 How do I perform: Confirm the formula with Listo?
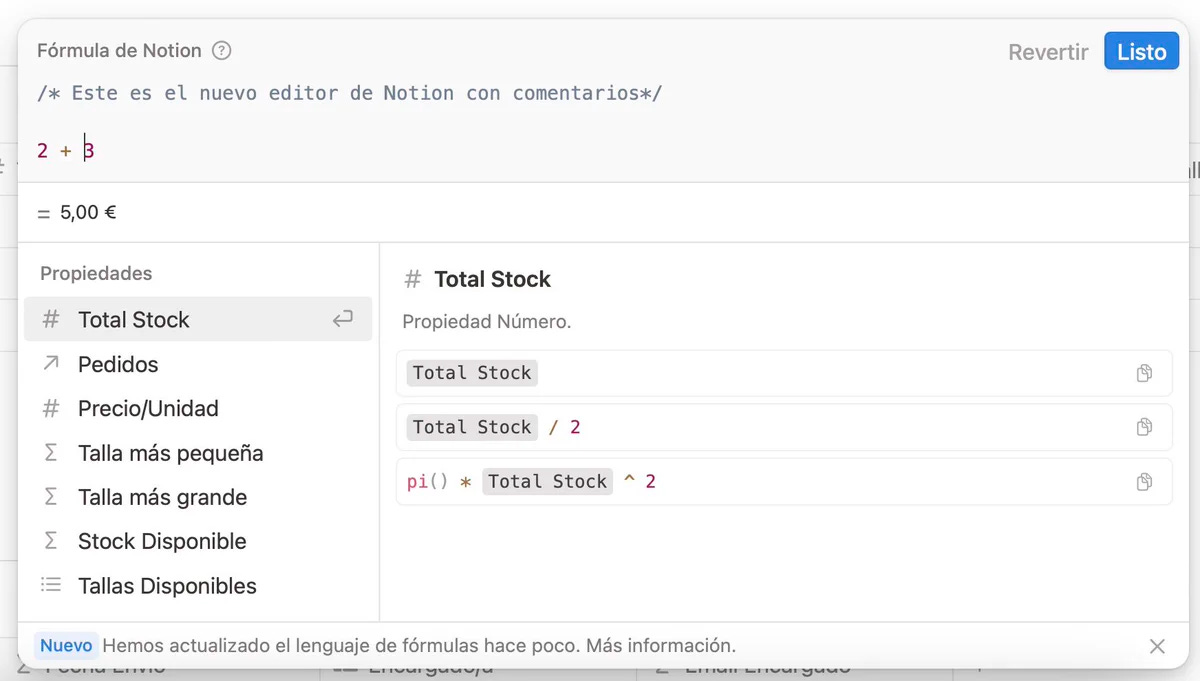(1142, 52)
